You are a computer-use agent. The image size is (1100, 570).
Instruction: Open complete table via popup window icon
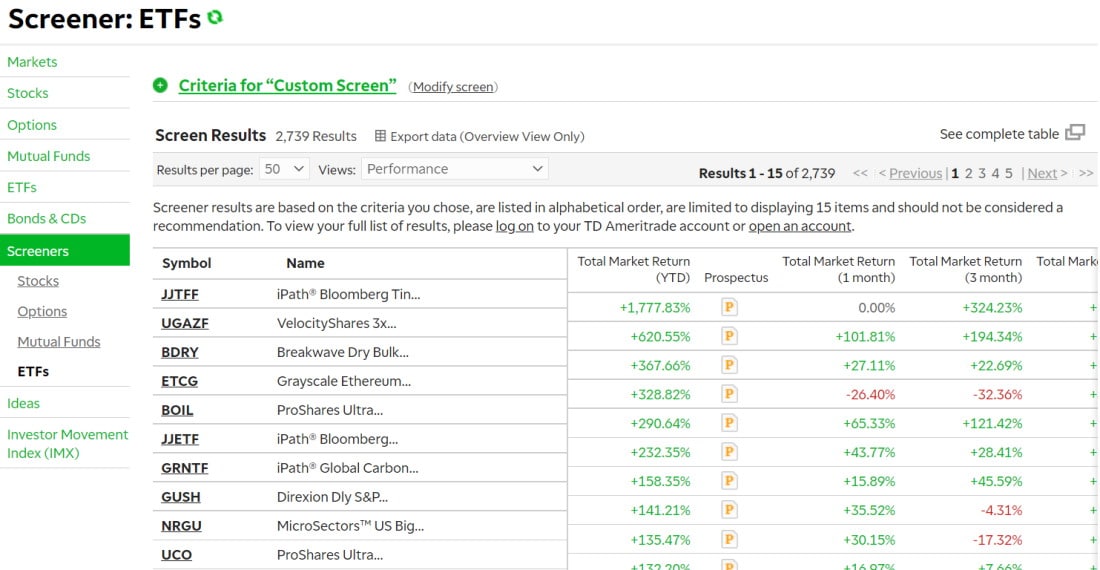(x=1075, y=133)
